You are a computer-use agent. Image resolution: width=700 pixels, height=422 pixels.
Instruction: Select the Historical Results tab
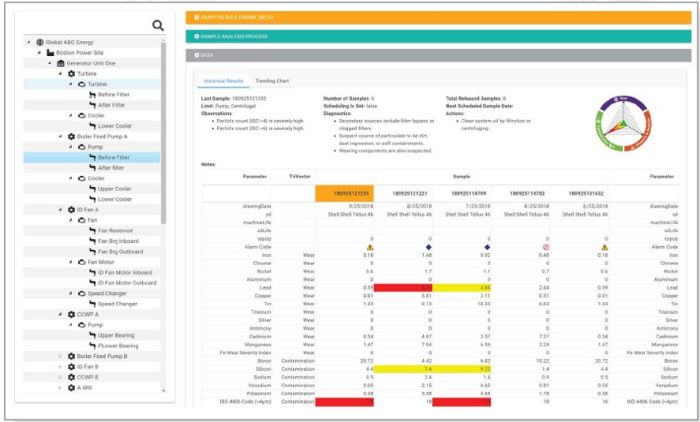pos(224,80)
